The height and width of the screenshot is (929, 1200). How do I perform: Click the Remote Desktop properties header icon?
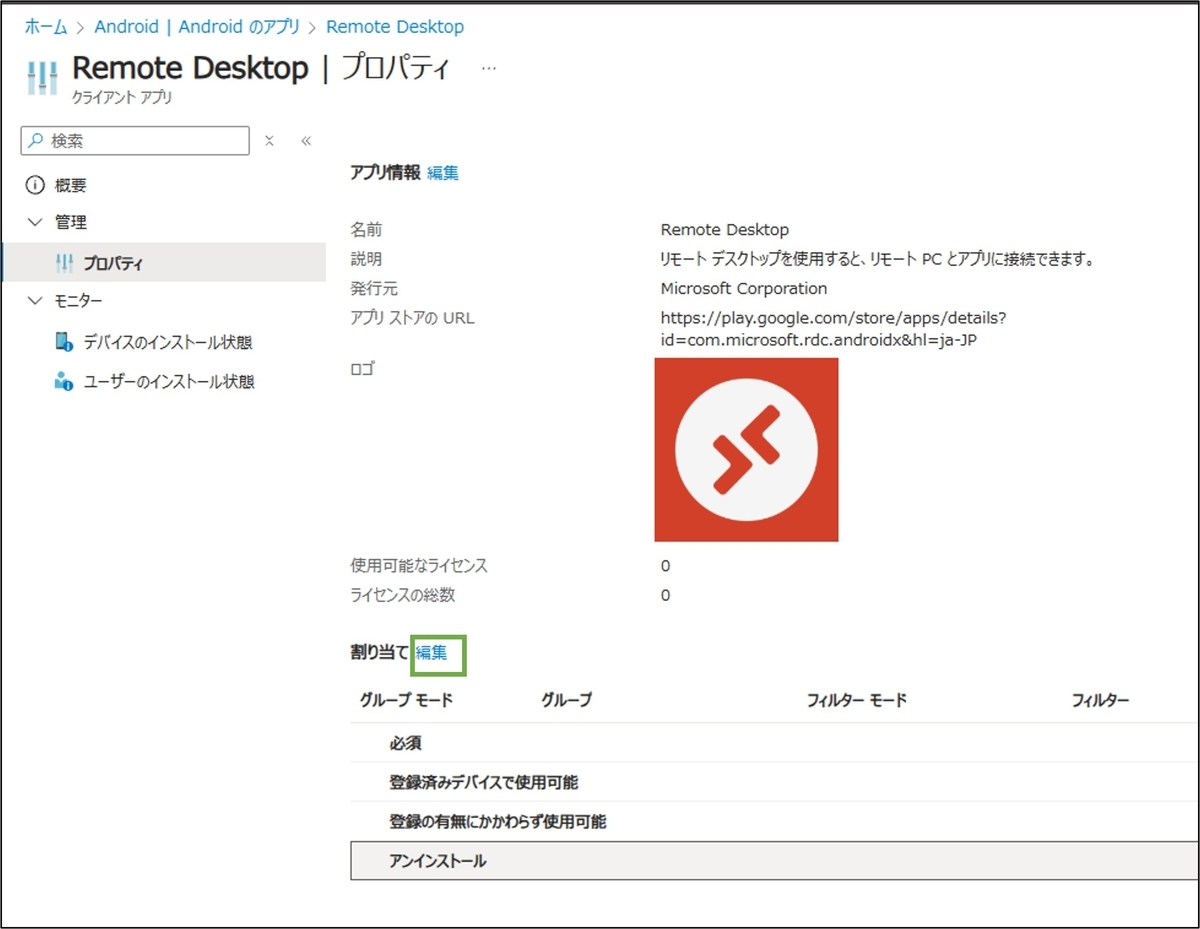[x=42, y=78]
